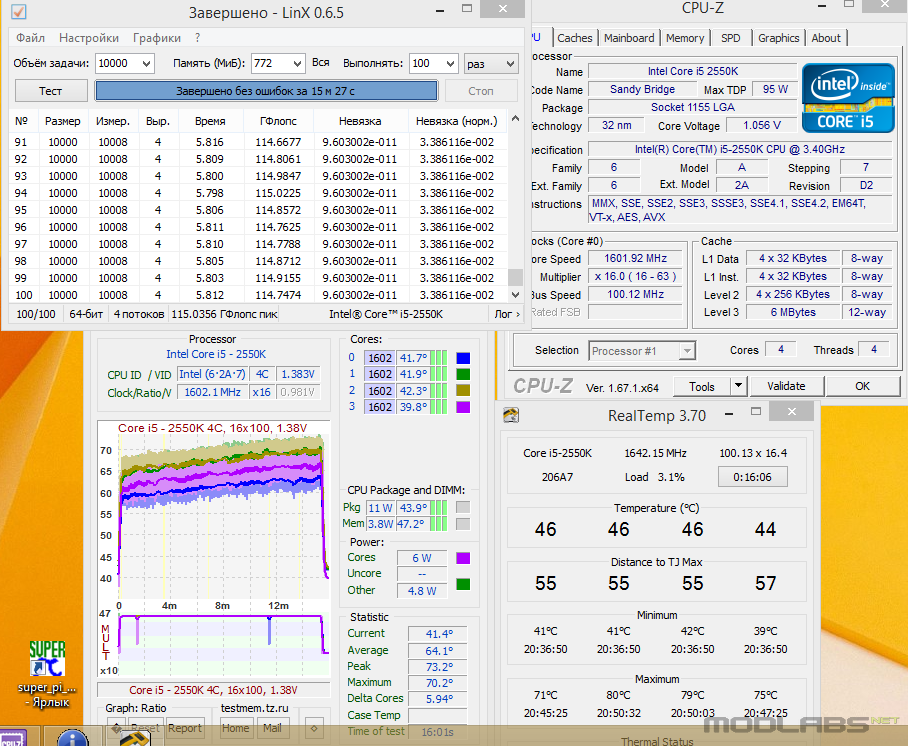The height and width of the screenshot is (746, 908).
Task: Click the thermometer gun taskbar icon
Action: click(x=134, y=738)
